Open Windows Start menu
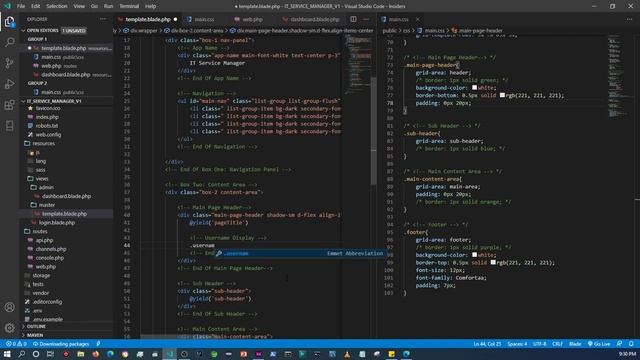This screenshot has width=640, height=360. (7, 354)
